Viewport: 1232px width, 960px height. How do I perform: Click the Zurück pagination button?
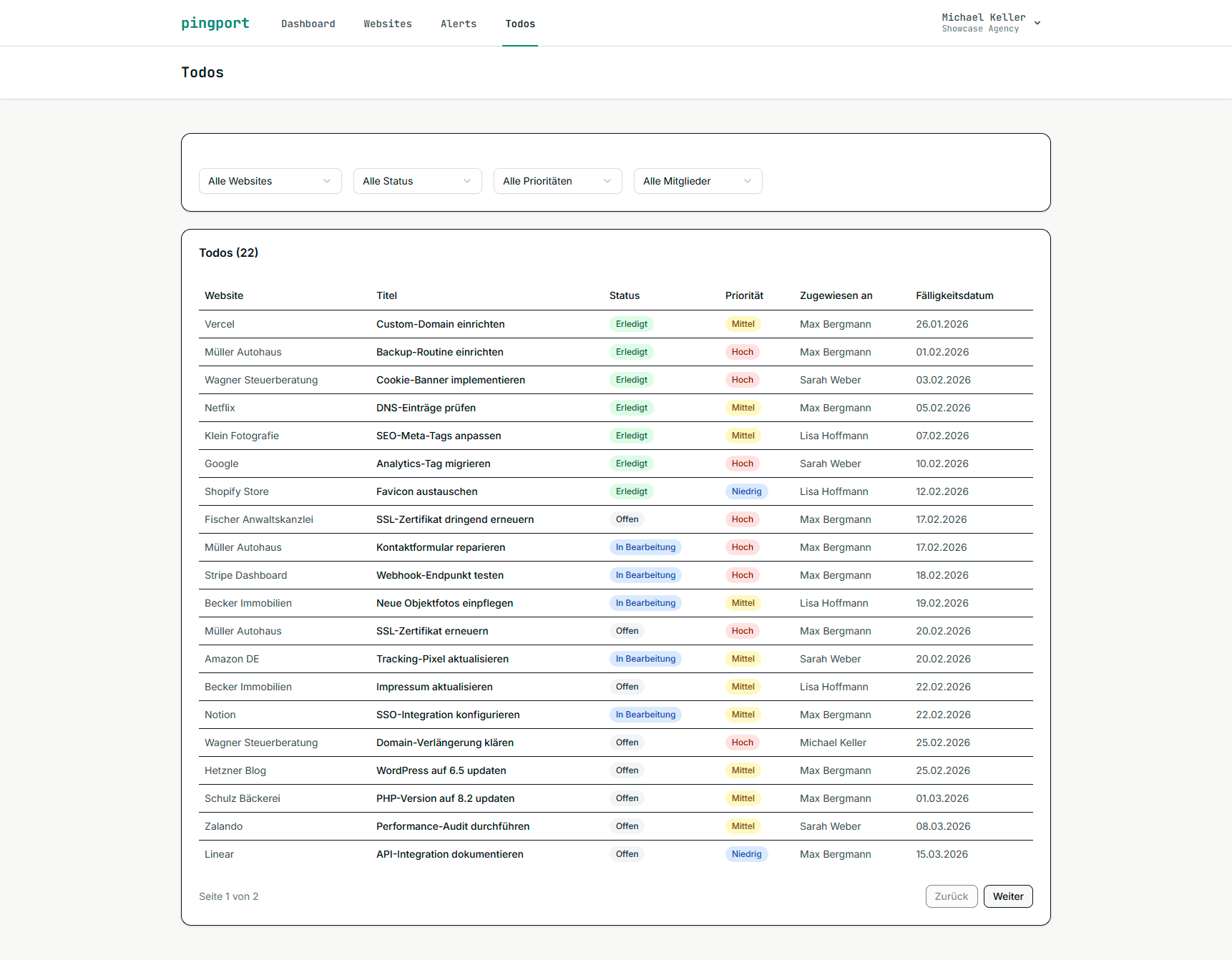(x=952, y=896)
